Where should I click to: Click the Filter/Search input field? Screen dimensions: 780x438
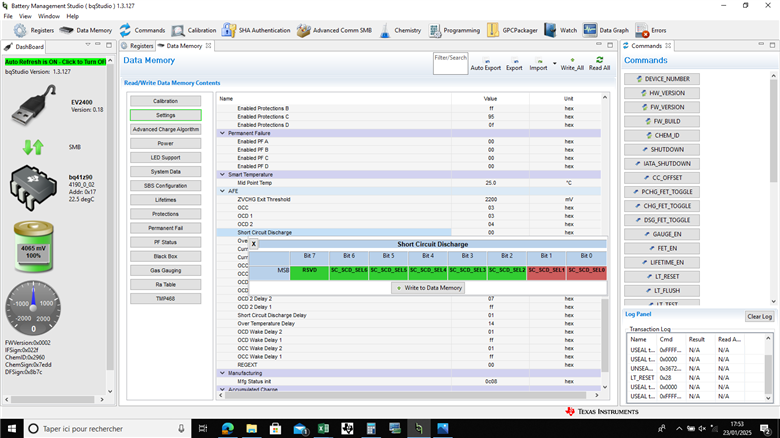pyautogui.click(x=450, y=64)
